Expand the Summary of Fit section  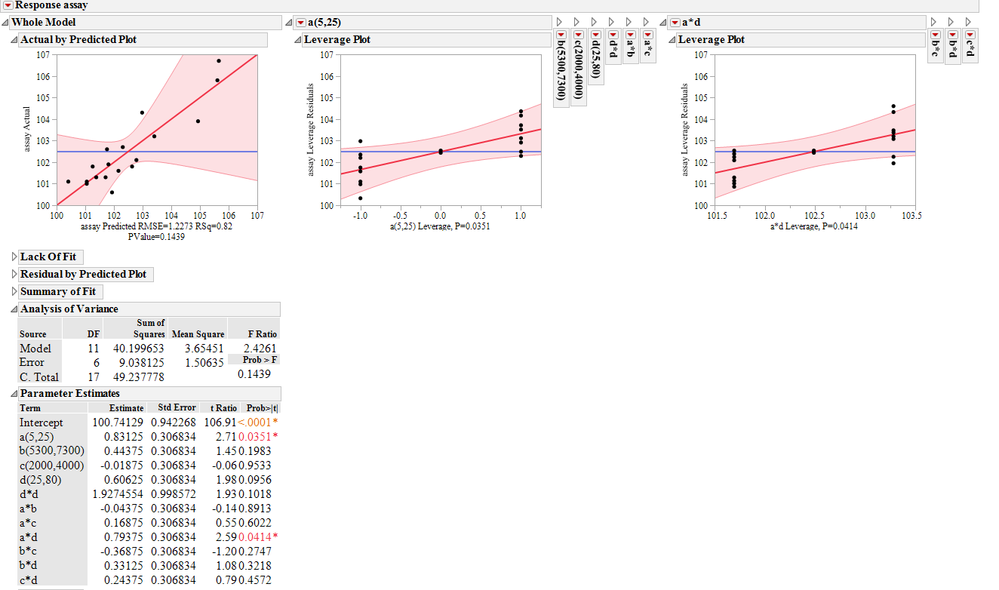coord(14,291)
